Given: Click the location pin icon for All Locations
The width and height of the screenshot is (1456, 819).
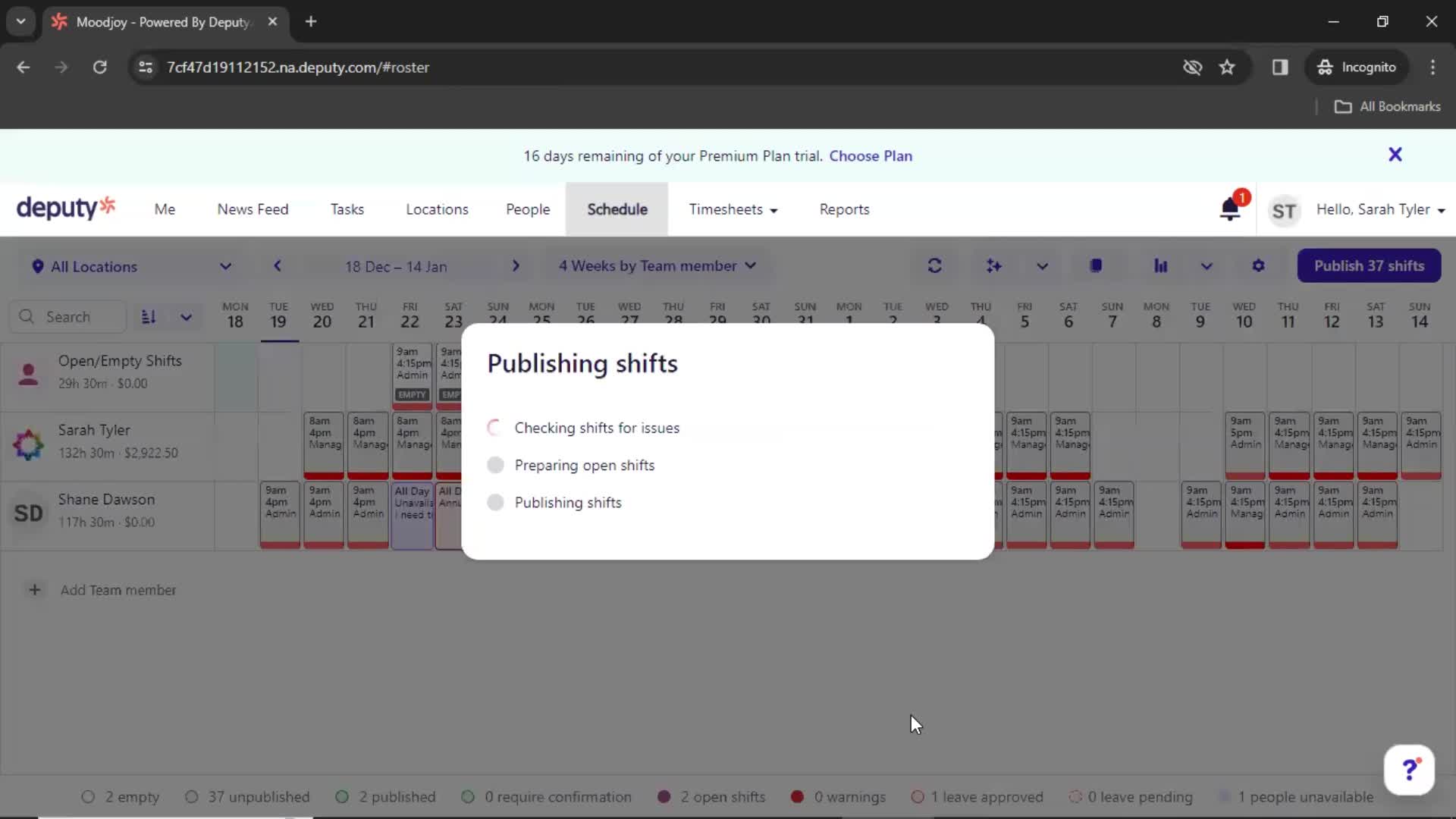Looking at the screenshot, I should (x=37, y=265).
